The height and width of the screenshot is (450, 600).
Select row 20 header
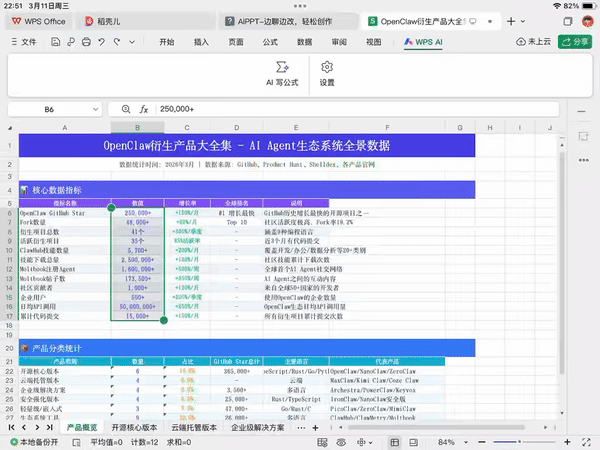10,348
